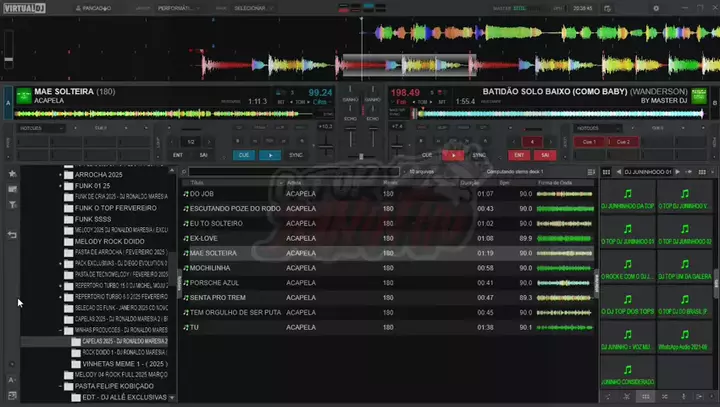The image size is (720, 407).
Task: Click the favorites star icon in the sidebar
Action: 12,174
